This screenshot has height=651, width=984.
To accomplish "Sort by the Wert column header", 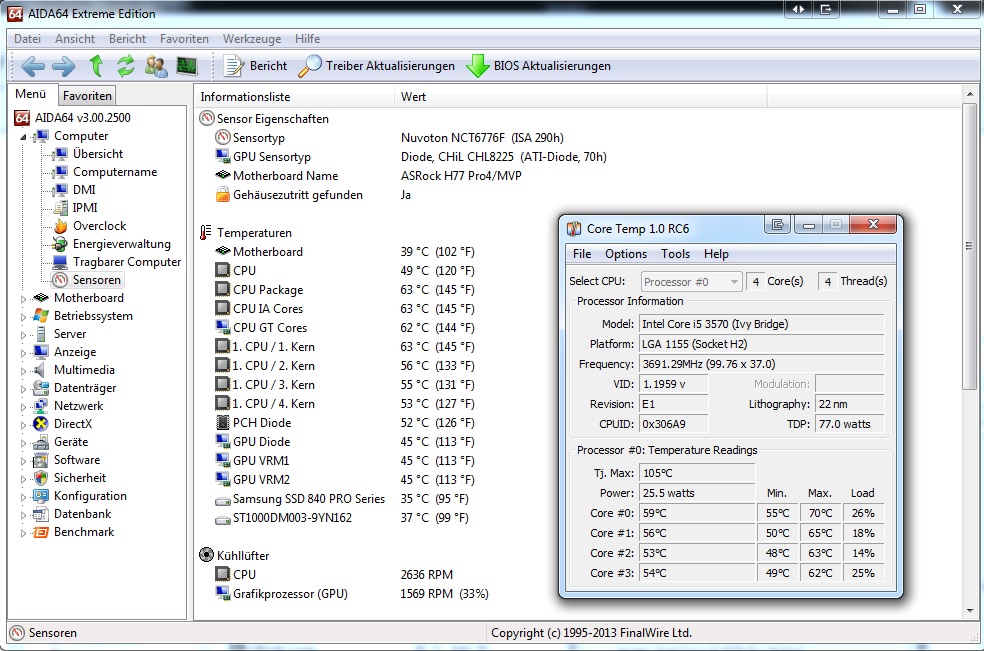I will coord(580,97).
